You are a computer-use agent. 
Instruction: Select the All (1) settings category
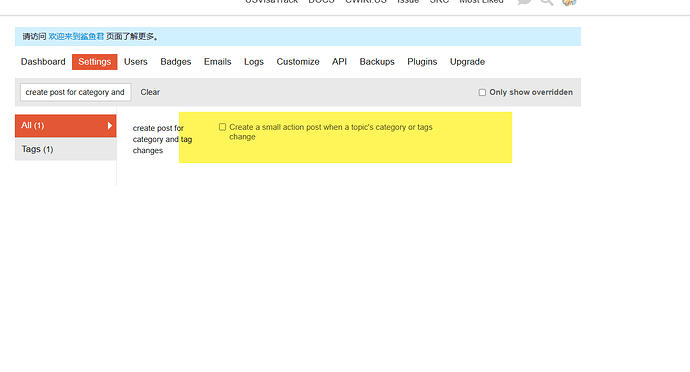pos(66,126)
